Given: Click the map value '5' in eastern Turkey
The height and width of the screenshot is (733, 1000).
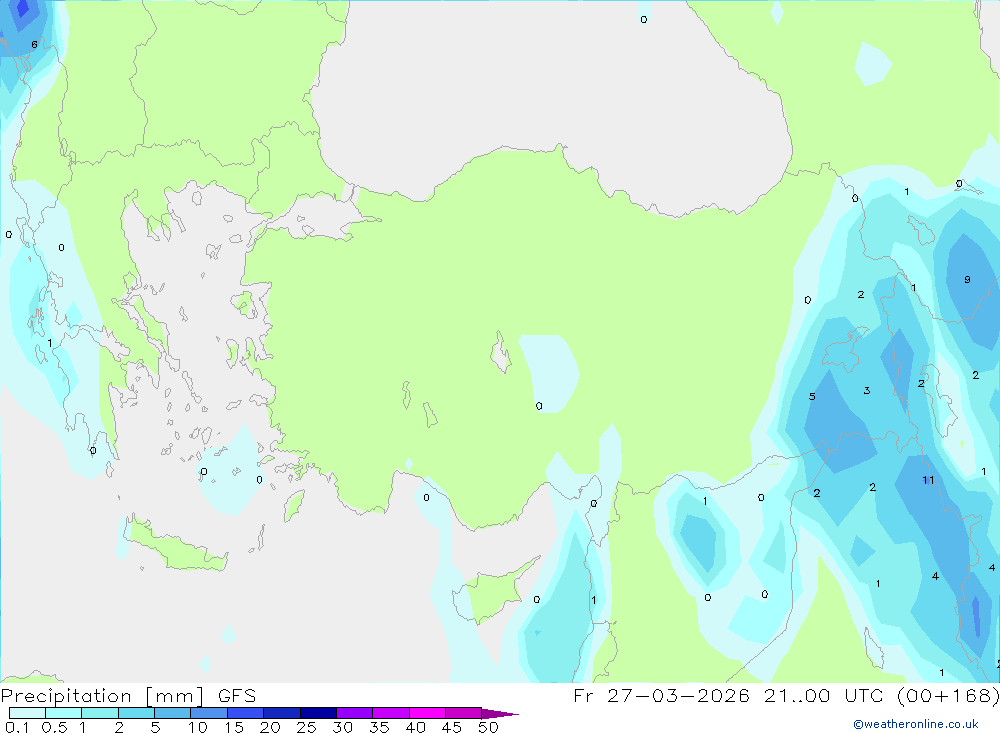Looking at the screenshot, I should 812,396.
